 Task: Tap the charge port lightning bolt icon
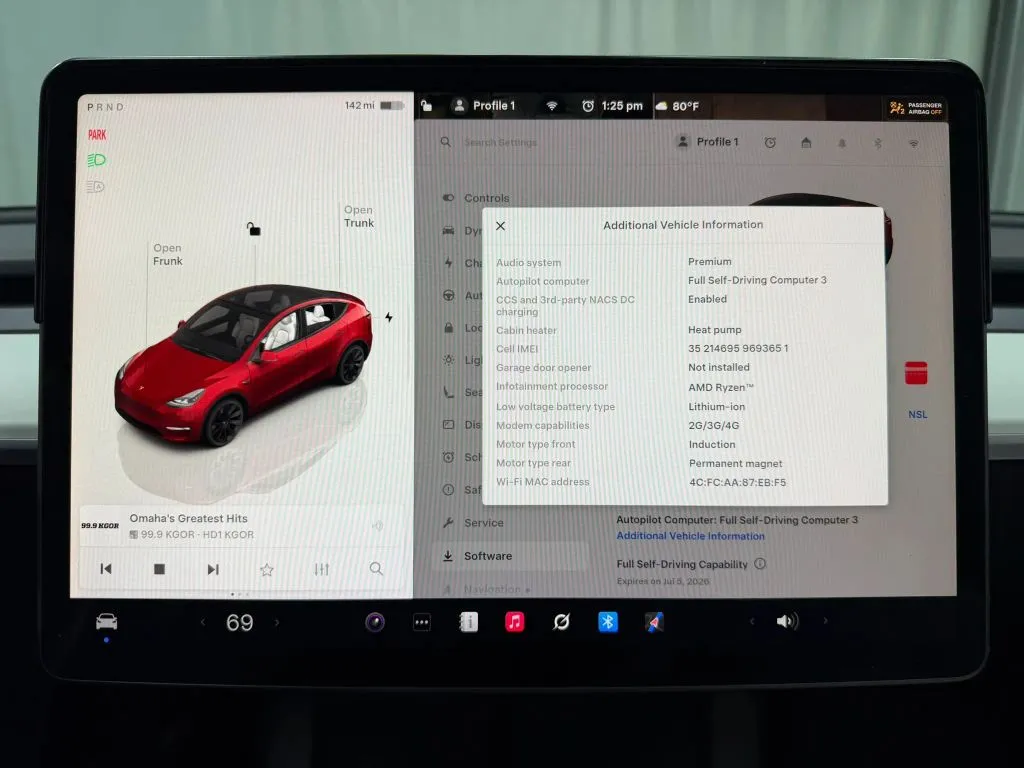389,317
